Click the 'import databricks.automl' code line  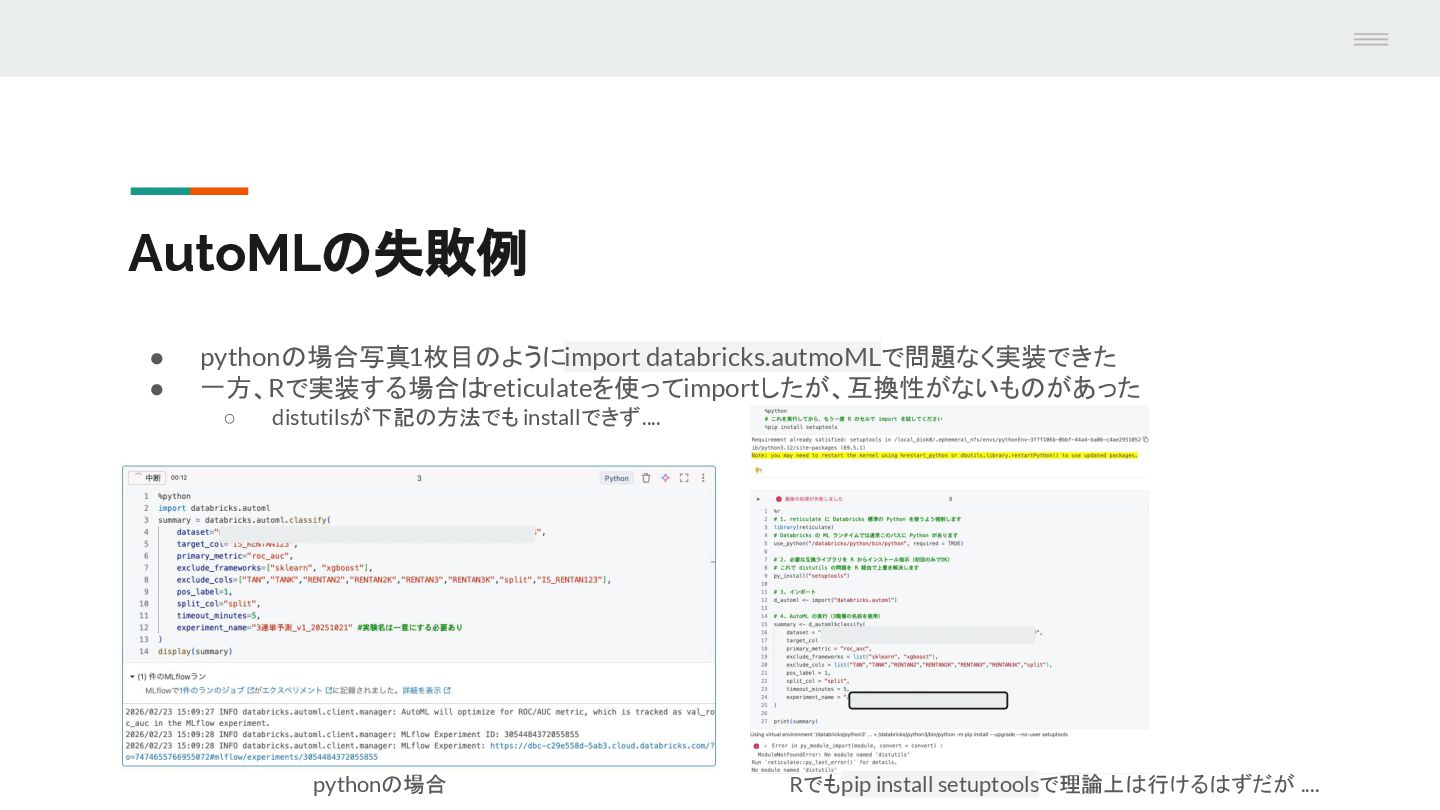point(214,508)
